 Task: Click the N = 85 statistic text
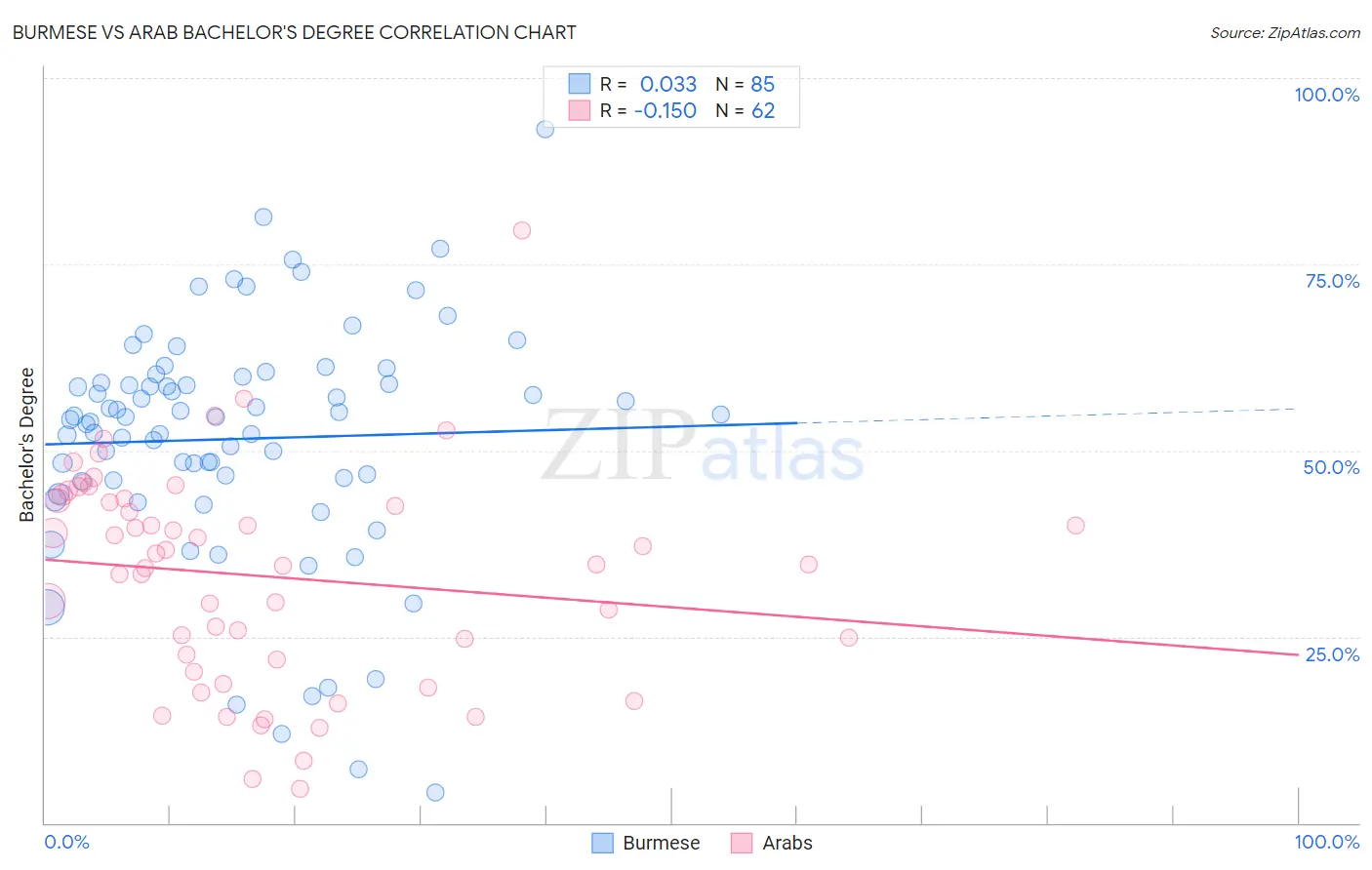[746, 84]
